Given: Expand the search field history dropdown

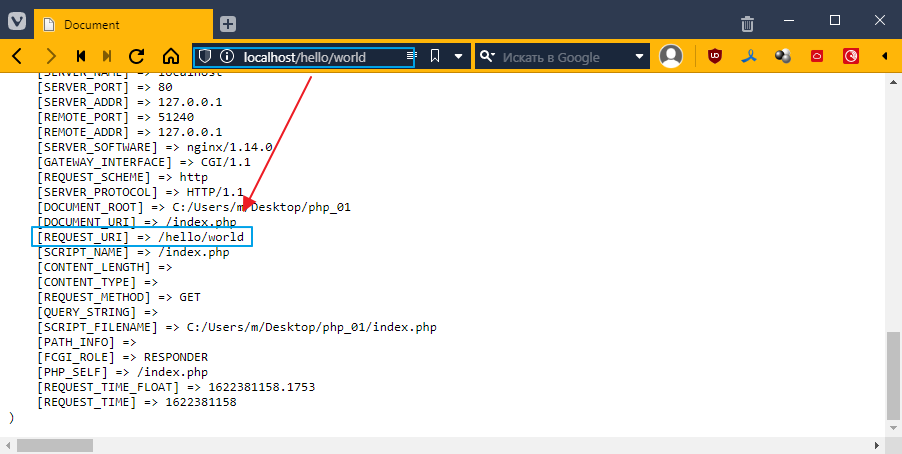Looking at the screenshot, I should point(640,57).
